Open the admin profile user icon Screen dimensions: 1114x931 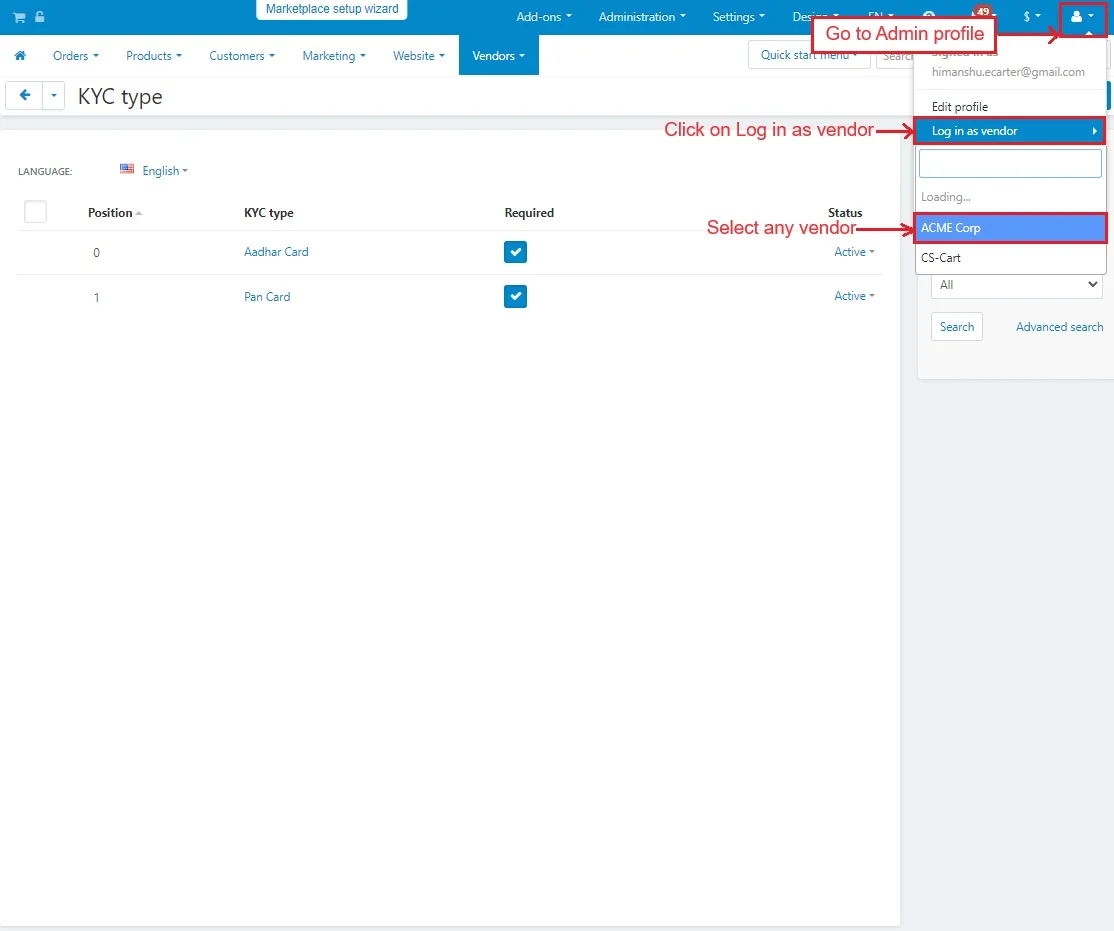tap(1081, 17)
